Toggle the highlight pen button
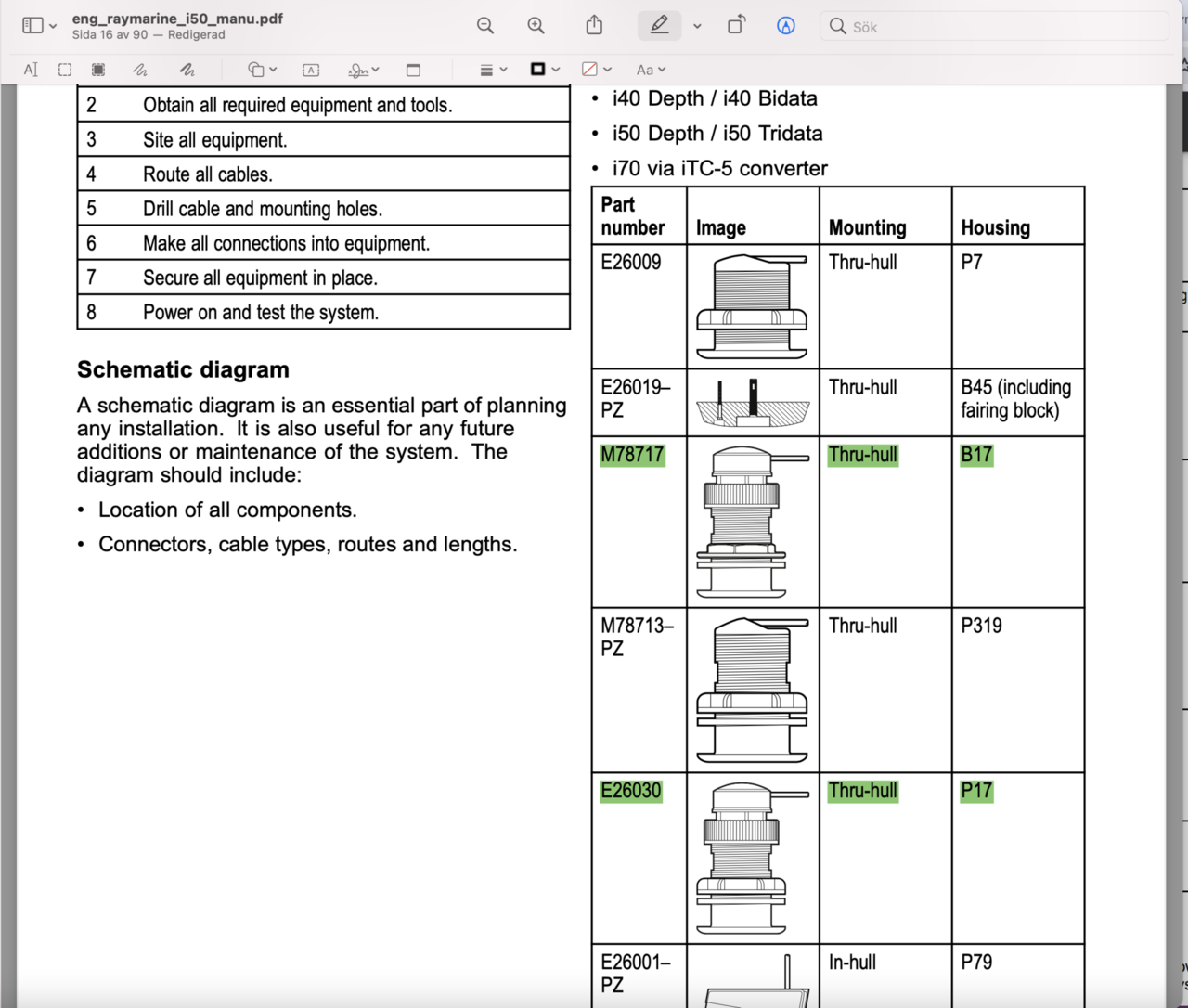This screenshot has height=1008, width=1188. click(x=659, y=26)
